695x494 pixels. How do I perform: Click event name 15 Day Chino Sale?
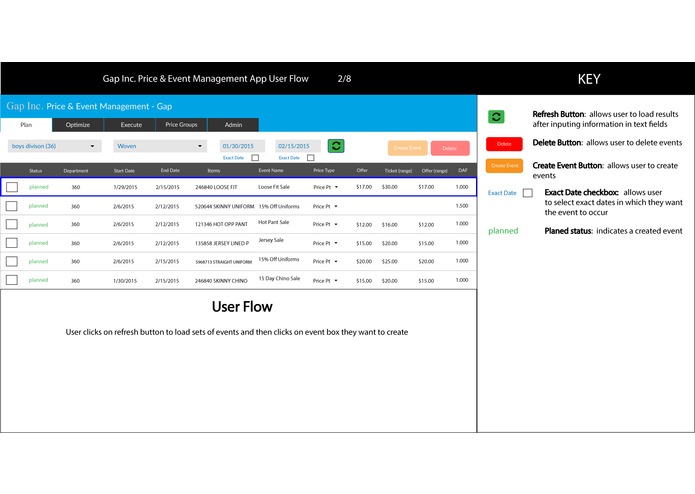coord(279,278)
